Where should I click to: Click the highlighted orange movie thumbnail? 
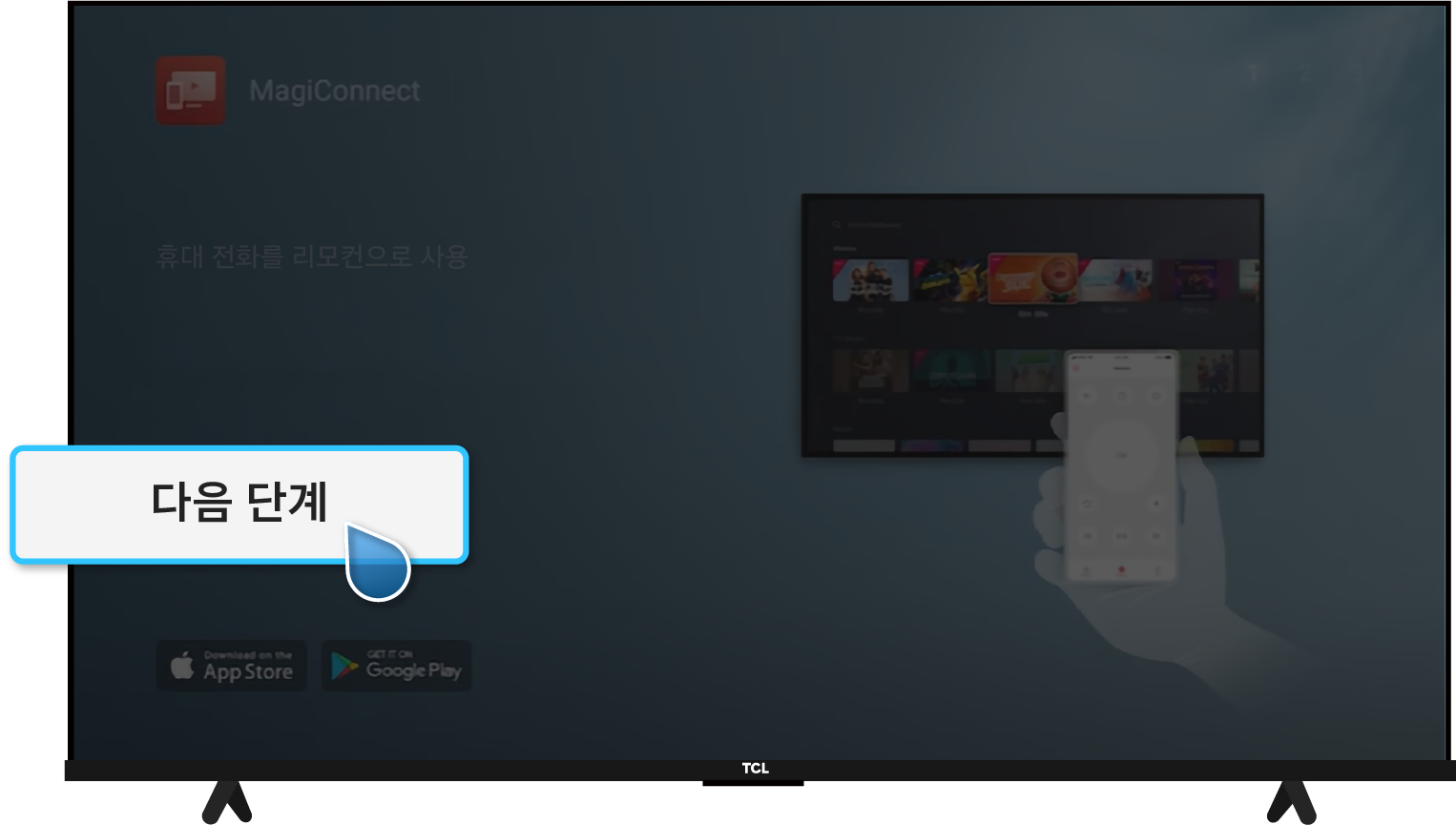(x=1032, y=278)
